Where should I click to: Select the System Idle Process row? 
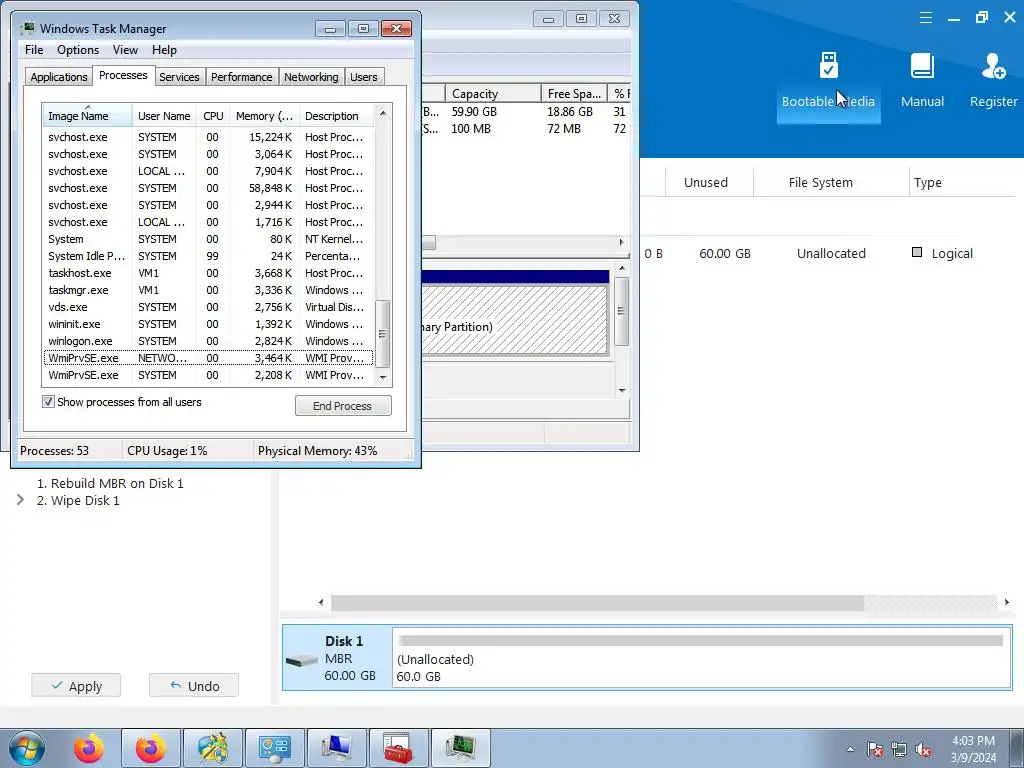(x=208, y=256)
